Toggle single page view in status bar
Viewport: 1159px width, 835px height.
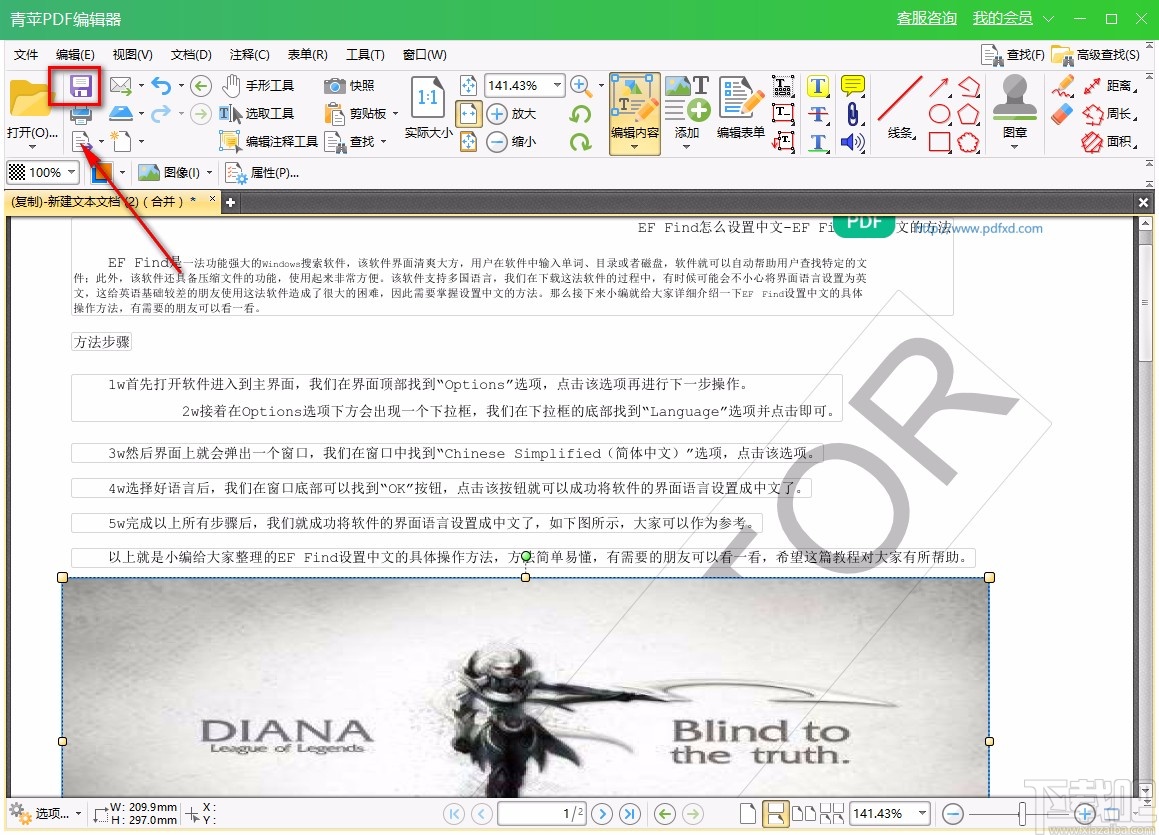748,813
